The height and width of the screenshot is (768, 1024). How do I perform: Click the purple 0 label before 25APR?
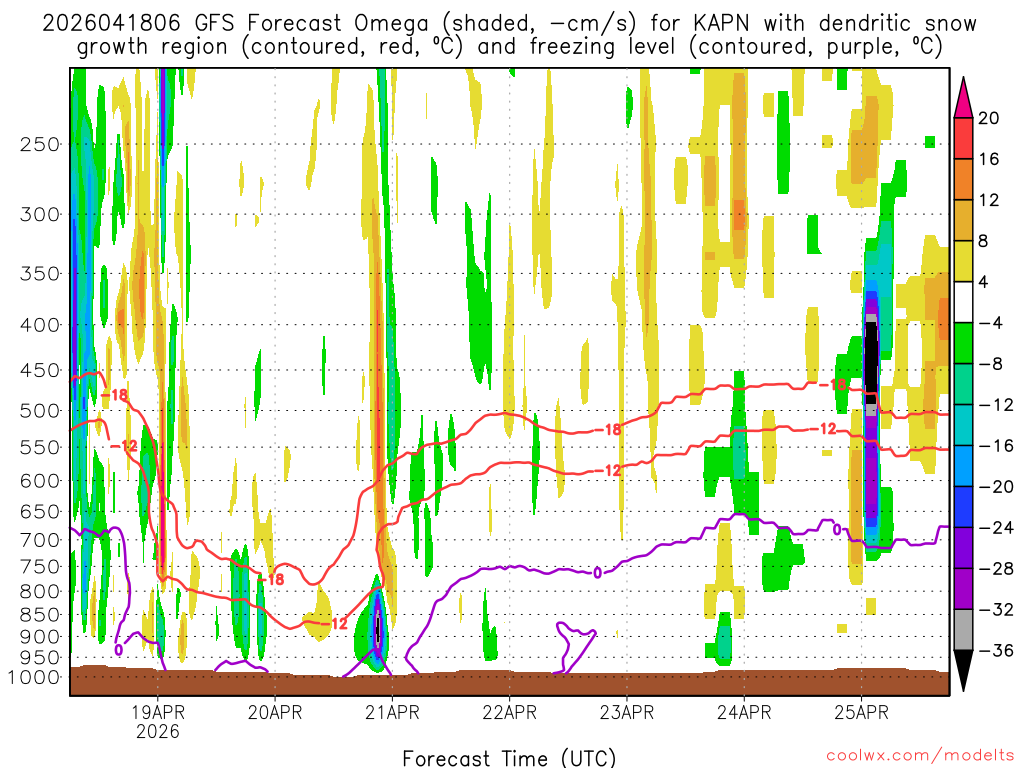[837, 530]
